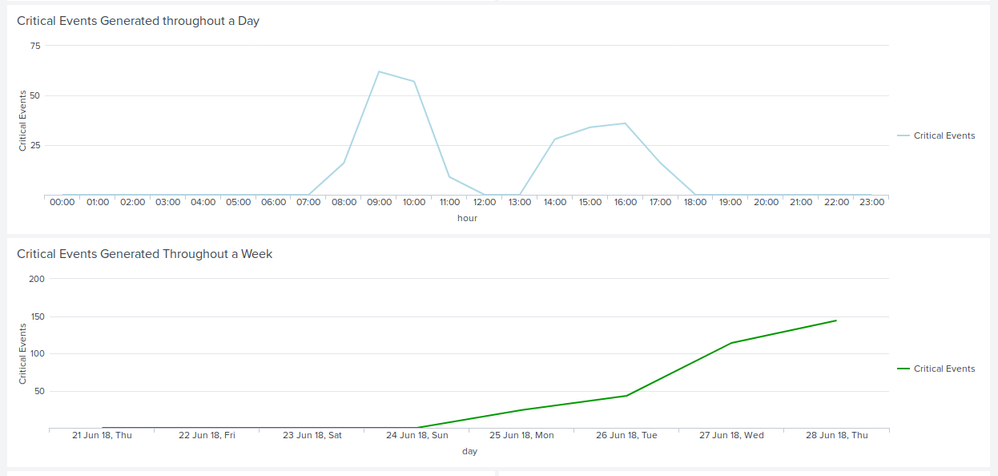Click the '22 Jun 18, Fri' day label
The image size is (998, 476).
point(206,436)
